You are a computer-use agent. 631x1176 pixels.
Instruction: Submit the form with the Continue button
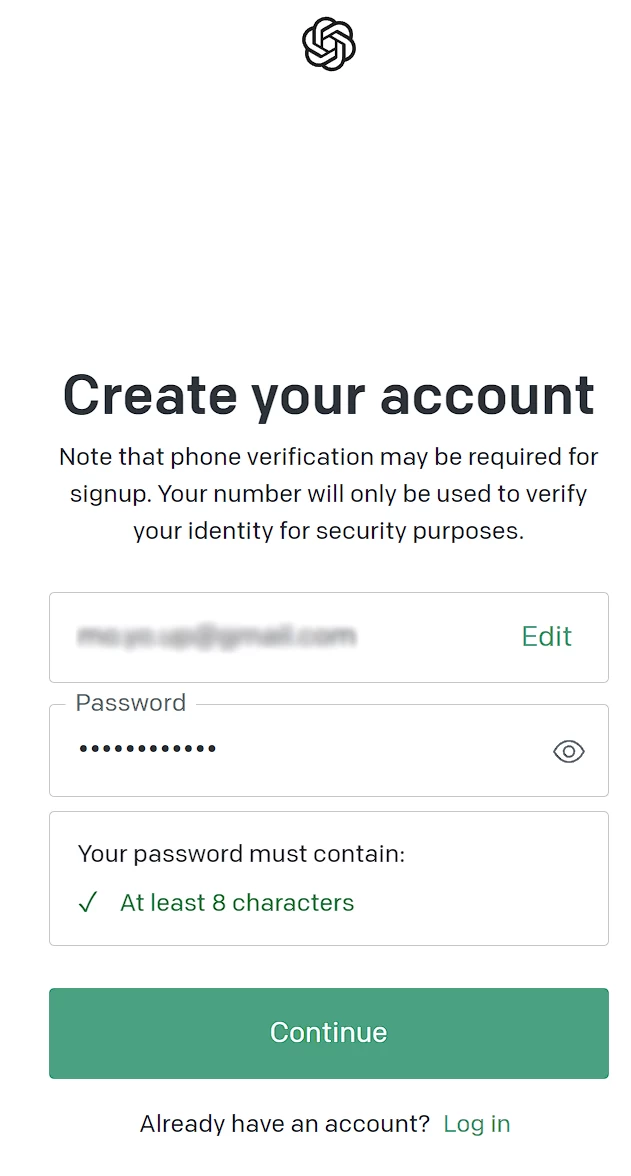pos(329,1033)
